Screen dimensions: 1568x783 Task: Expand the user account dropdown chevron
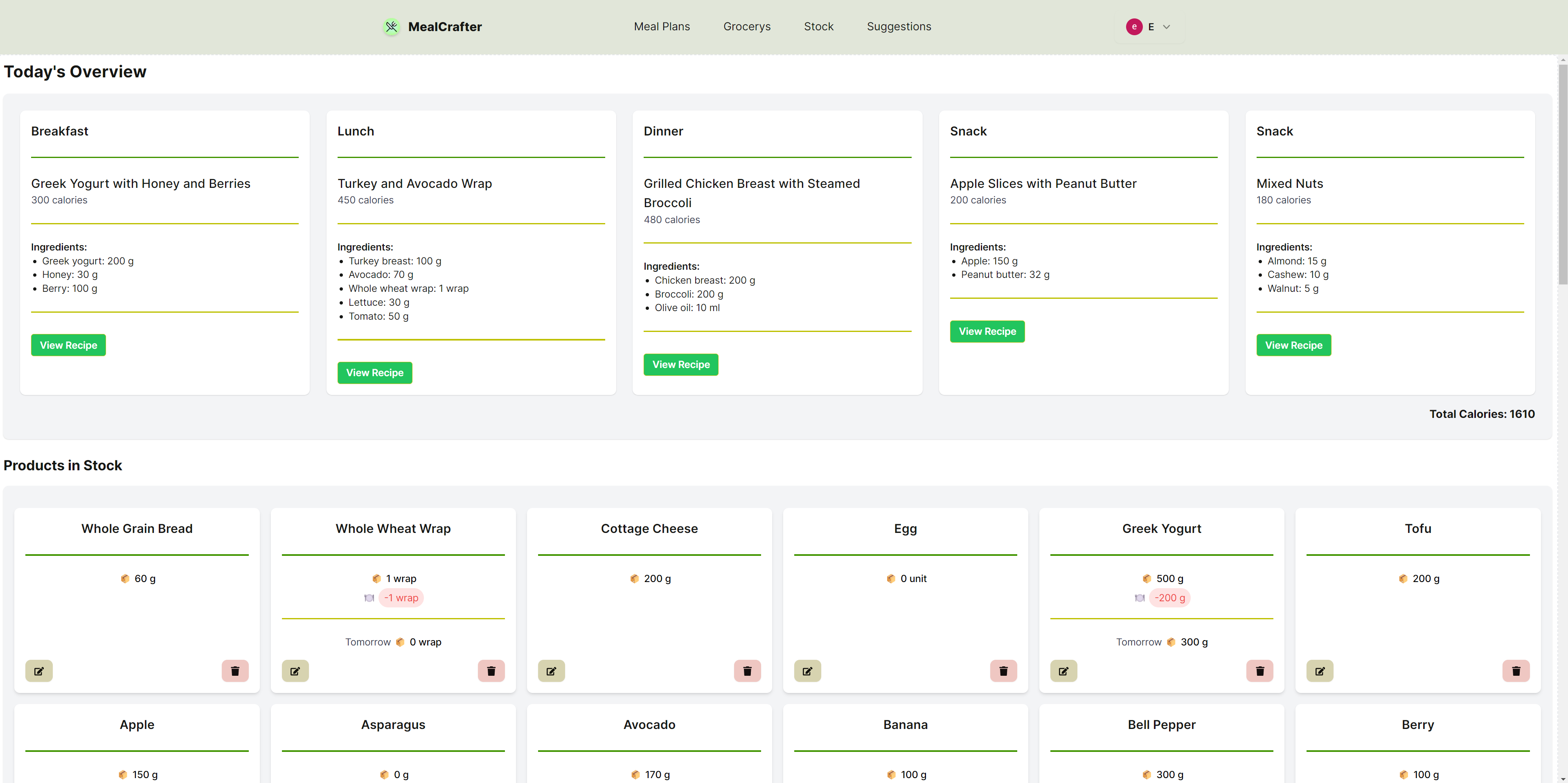pos(1166,27)
